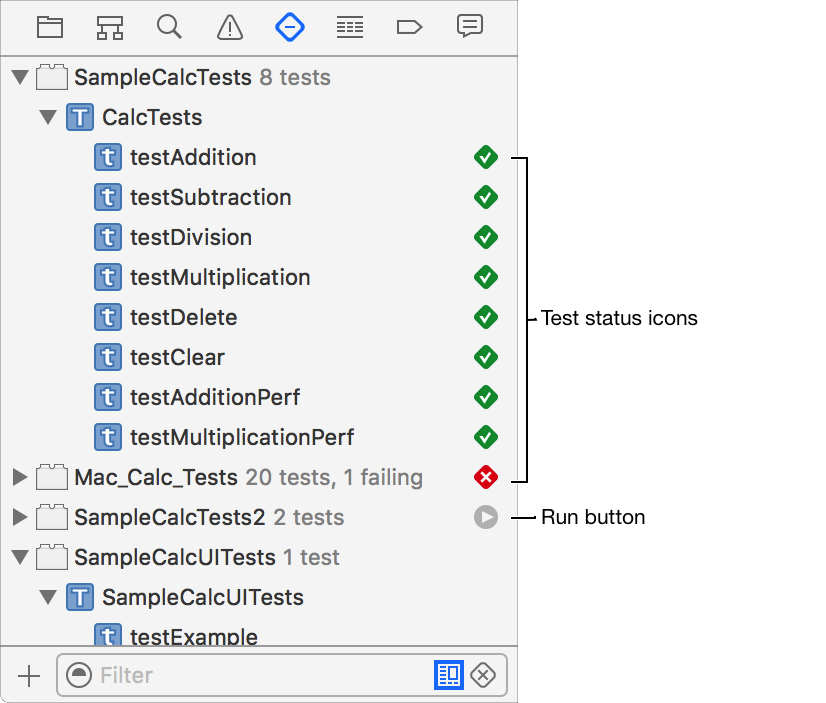
Task: Collapse the SampleCalcTests bundle
Action: tap(20, 77)
